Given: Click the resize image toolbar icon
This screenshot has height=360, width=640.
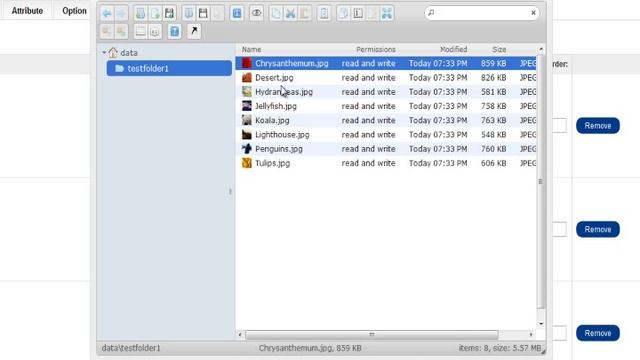Looking at the screenshot, I should 387,13.
